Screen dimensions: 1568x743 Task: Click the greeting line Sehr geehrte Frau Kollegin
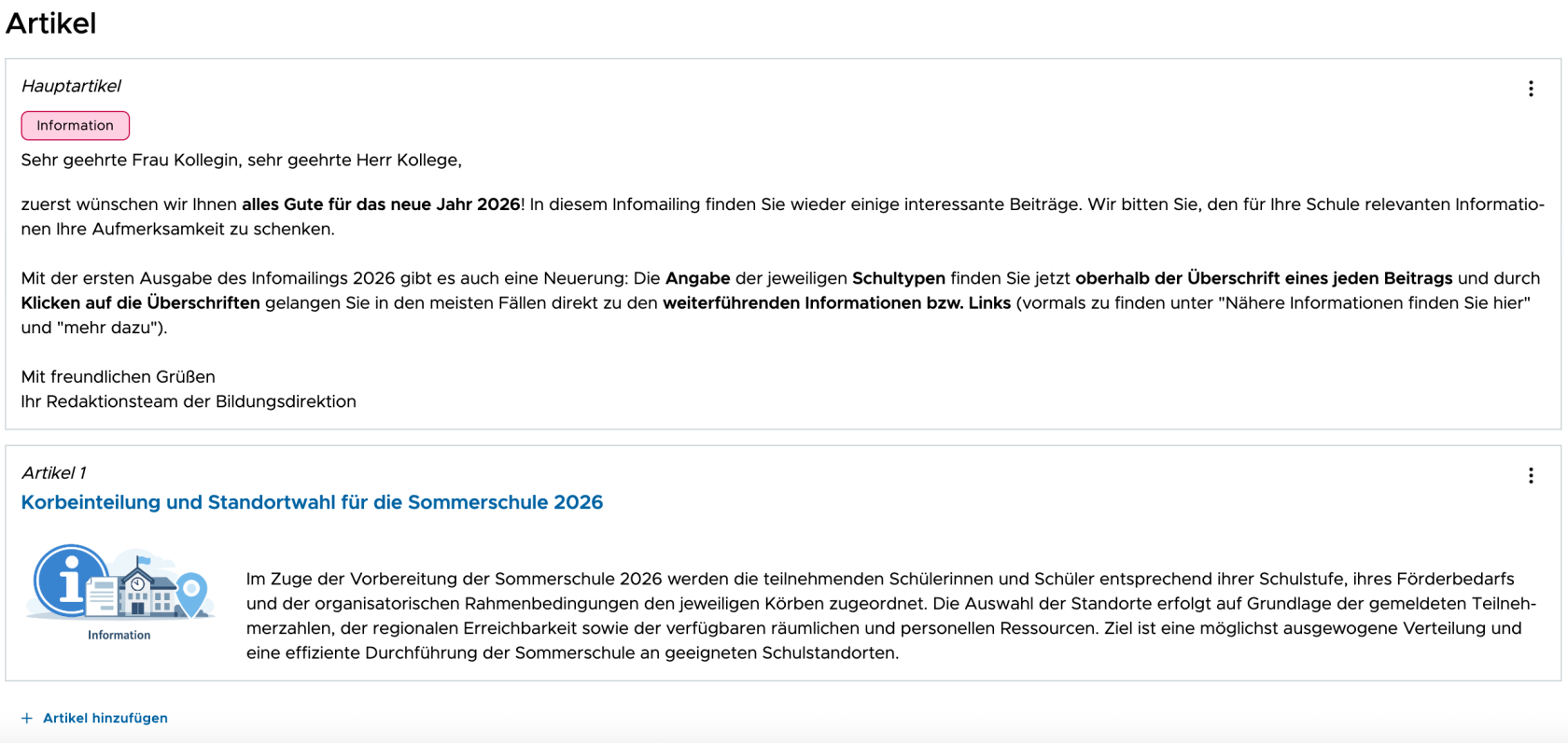point(242,160)
